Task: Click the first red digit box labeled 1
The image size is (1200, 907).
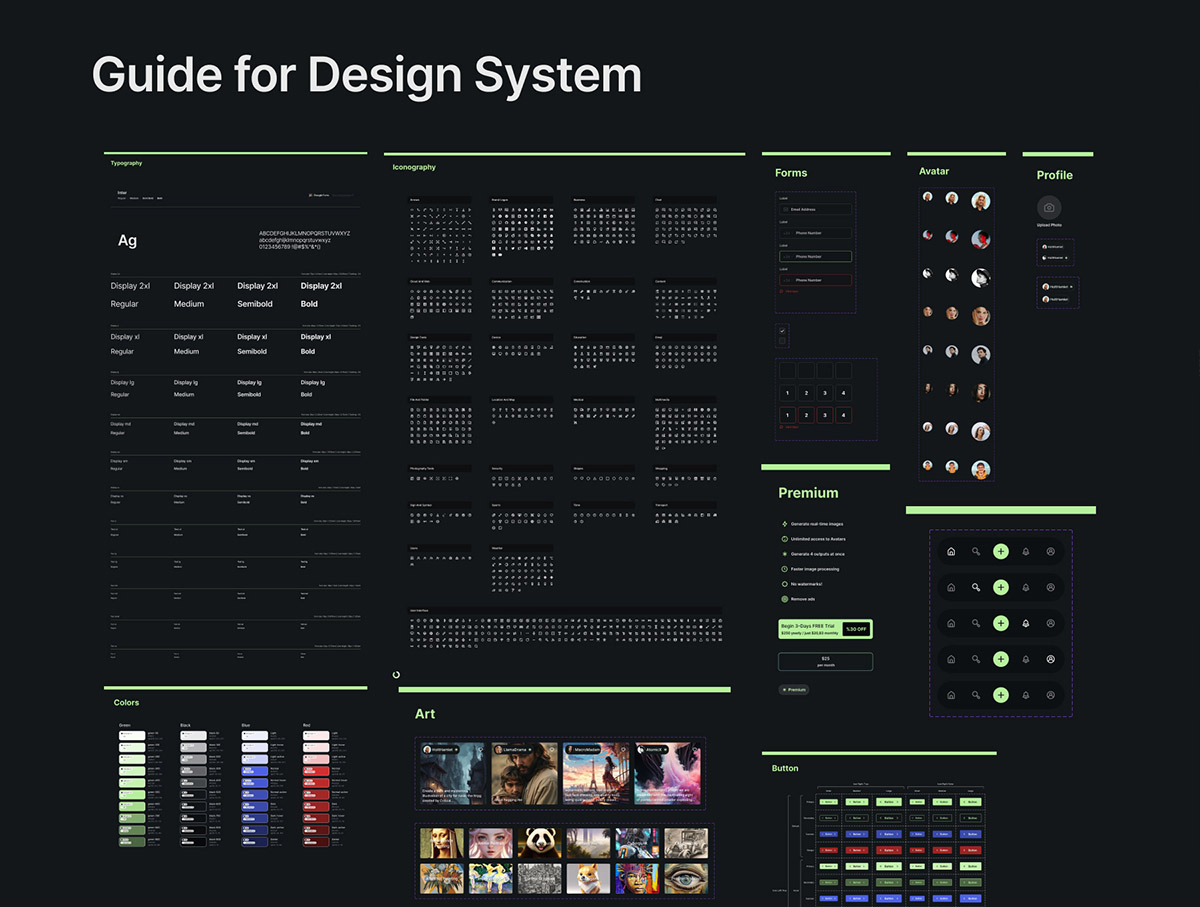Action: click(x=787, y=415)
